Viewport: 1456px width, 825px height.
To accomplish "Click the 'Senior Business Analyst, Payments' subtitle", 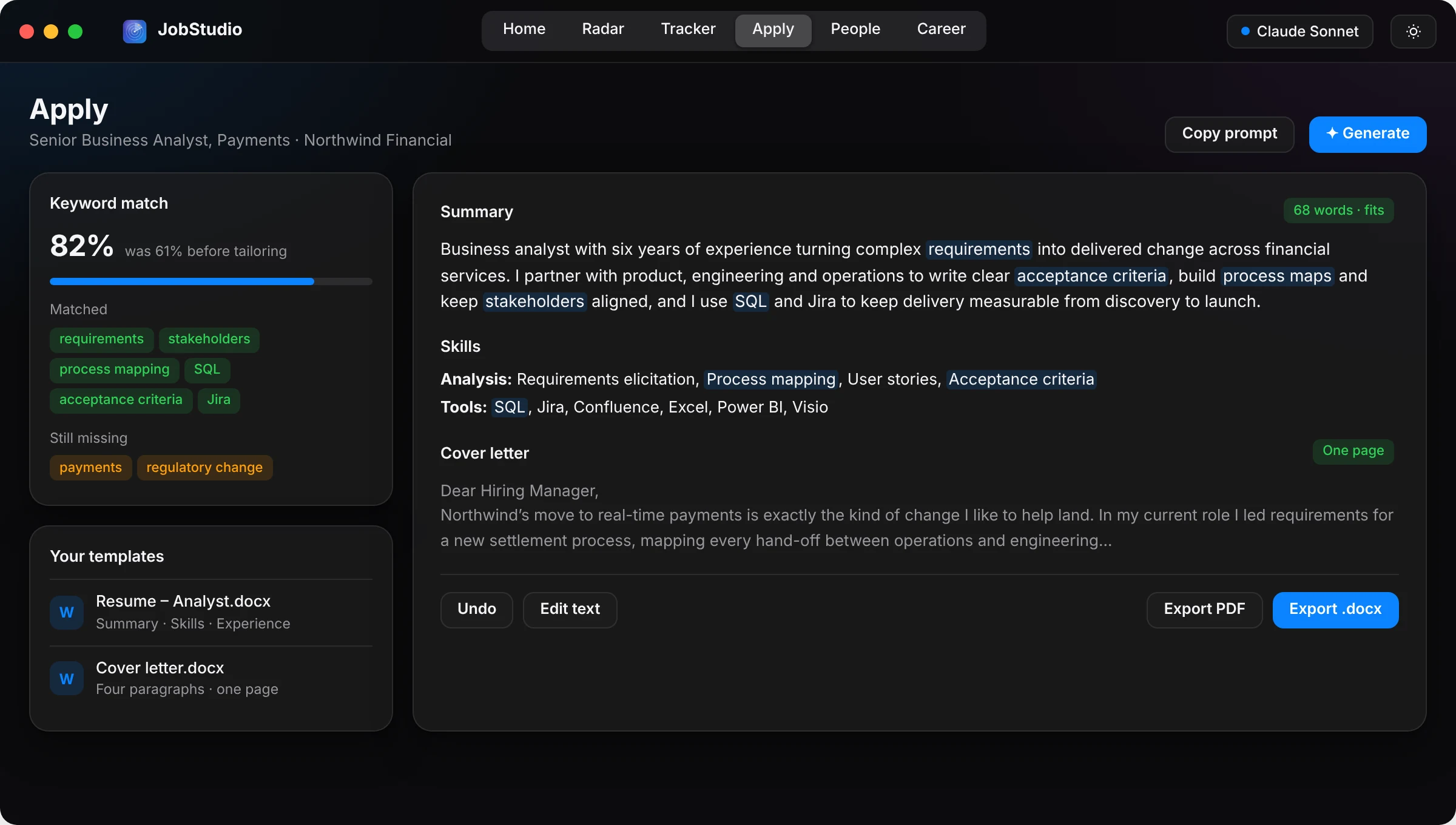I will tap(160, 140).
